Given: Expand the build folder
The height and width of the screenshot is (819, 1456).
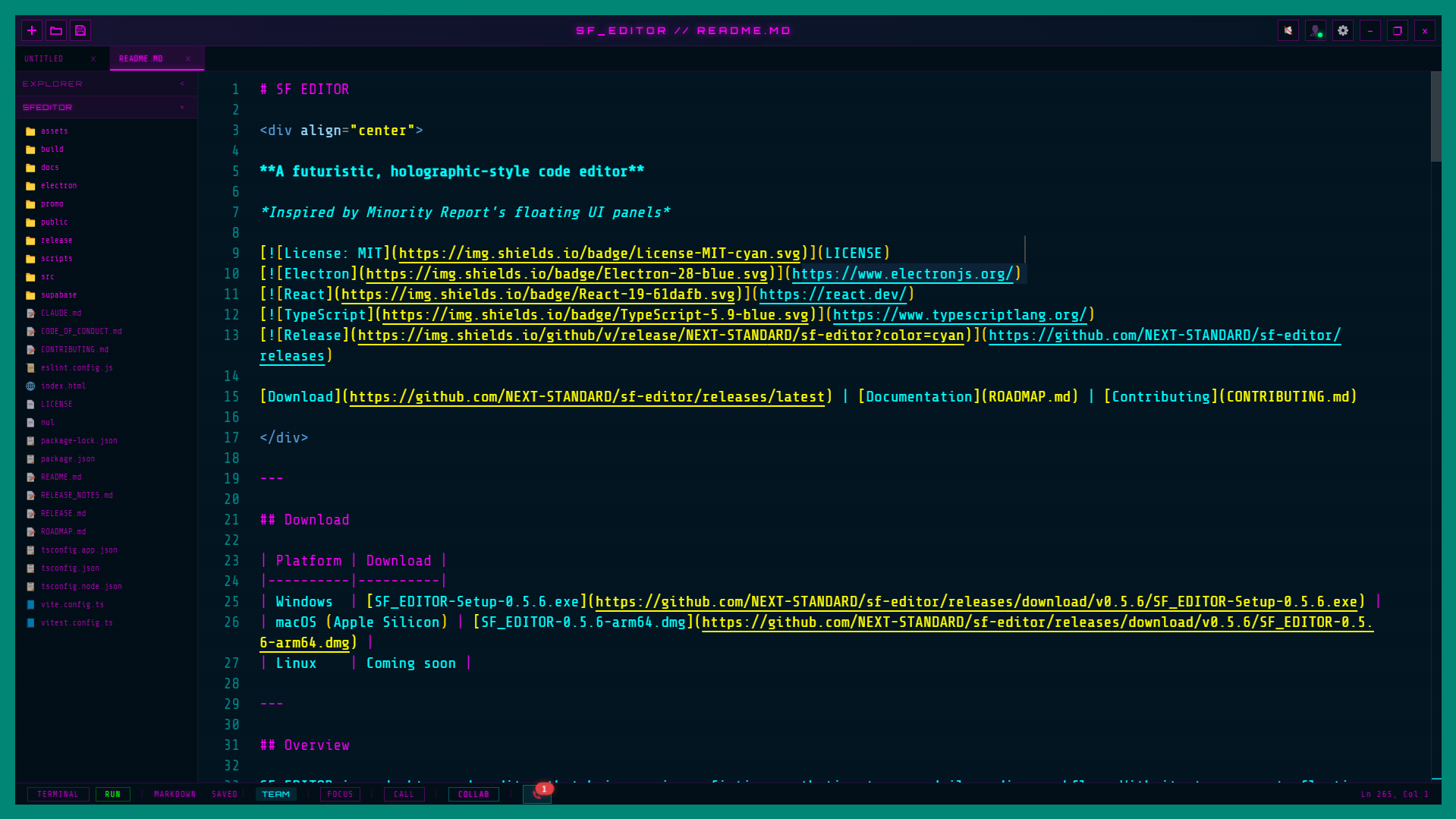Looking at the screenshot, I should (106, 149).
